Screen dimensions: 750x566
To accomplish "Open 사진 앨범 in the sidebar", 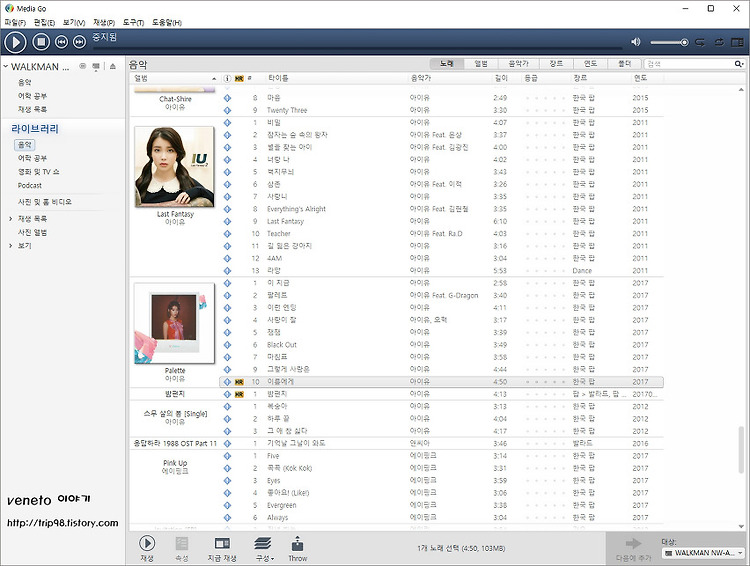I will pyautogui.click(x=33, y=232).
